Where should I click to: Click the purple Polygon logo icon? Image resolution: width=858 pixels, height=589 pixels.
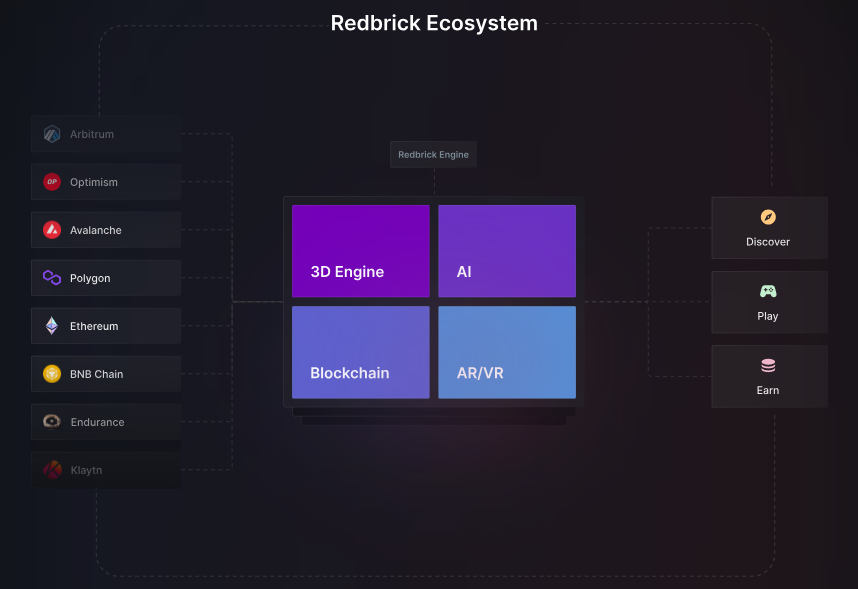point(52,278)
